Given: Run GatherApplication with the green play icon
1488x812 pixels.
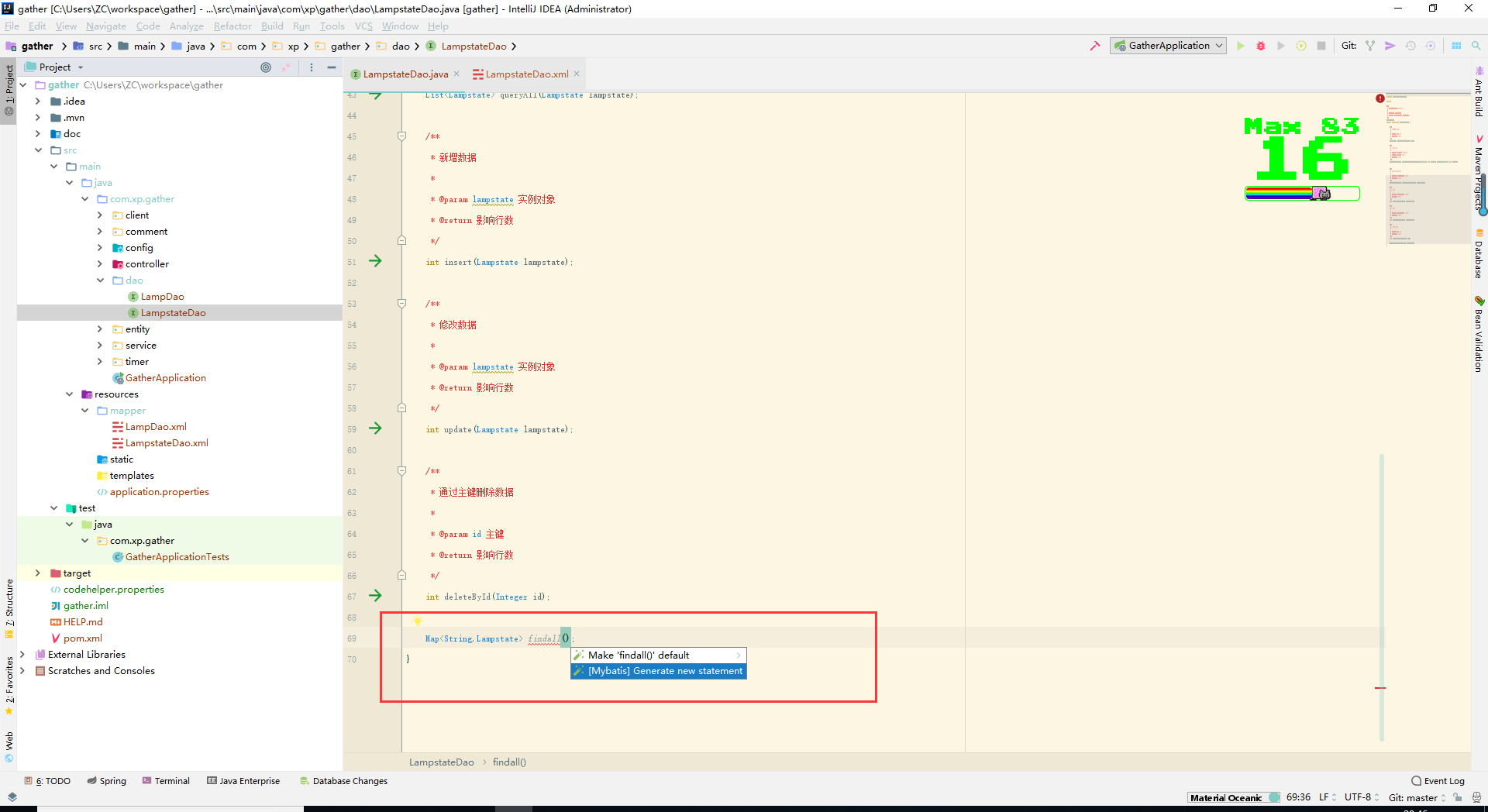Looking at the screenshot, I should pos(1241,46).
